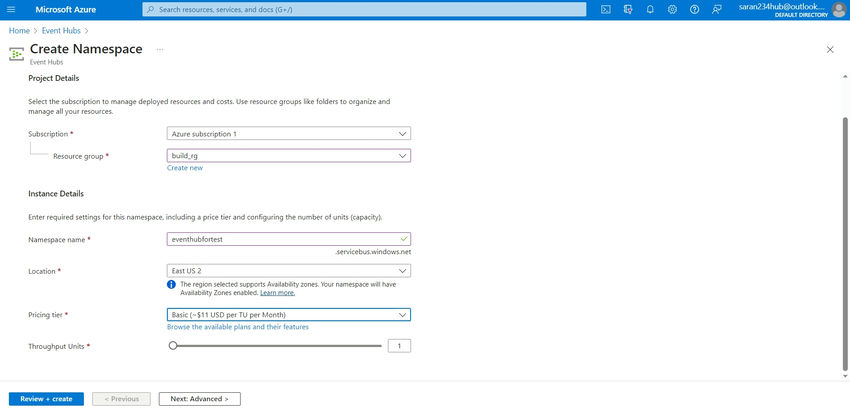Go to Event Hubs breadcrumb
This screenshot has width=850, height=415.
61,31
